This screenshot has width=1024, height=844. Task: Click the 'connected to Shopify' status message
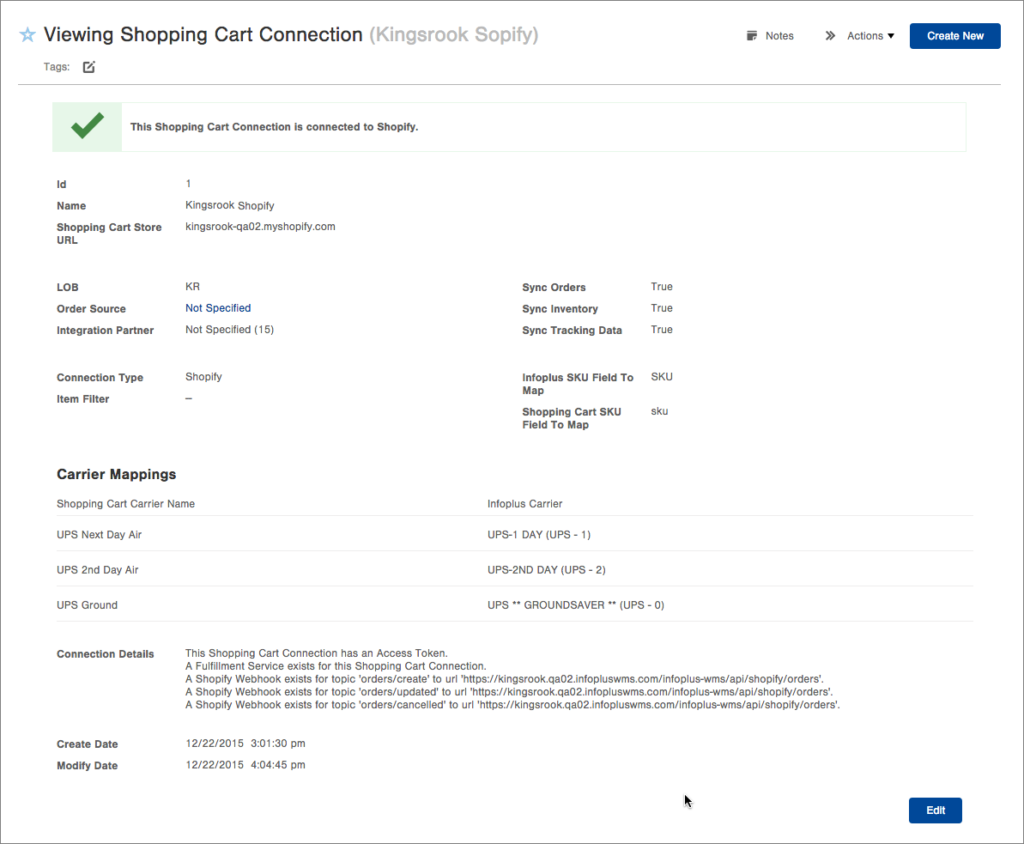click(274, 127)
